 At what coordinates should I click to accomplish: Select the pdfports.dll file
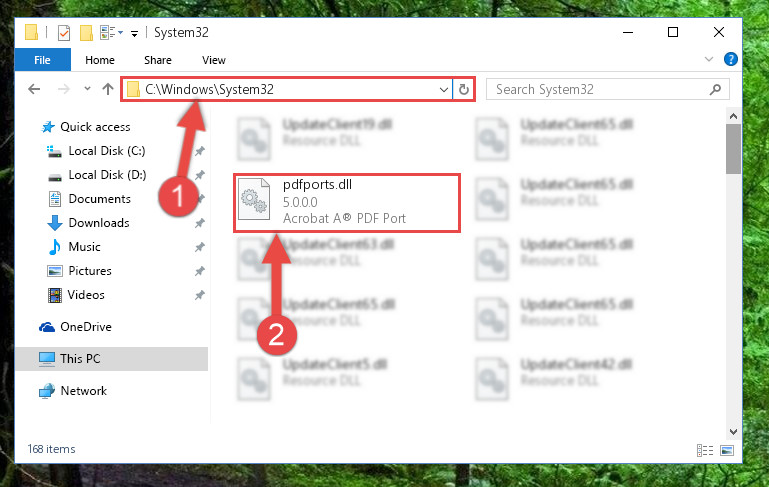347,203
